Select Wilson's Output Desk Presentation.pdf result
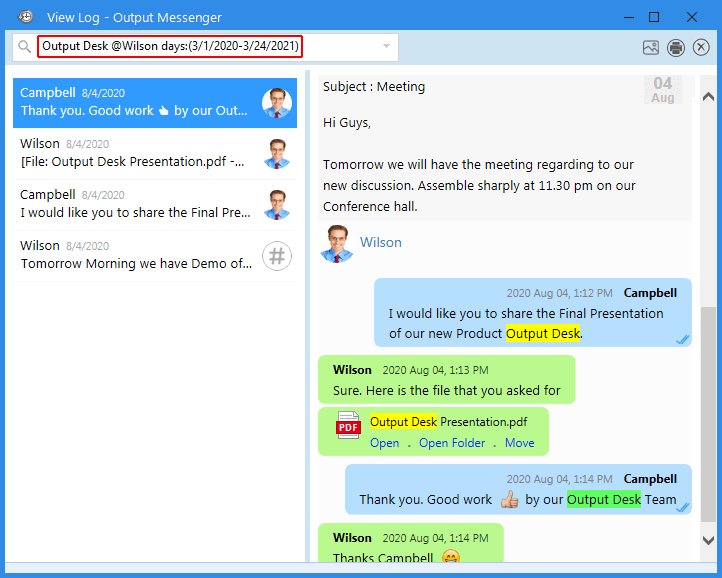The height and width of the screenshot is (578, 722). [155, 153]
